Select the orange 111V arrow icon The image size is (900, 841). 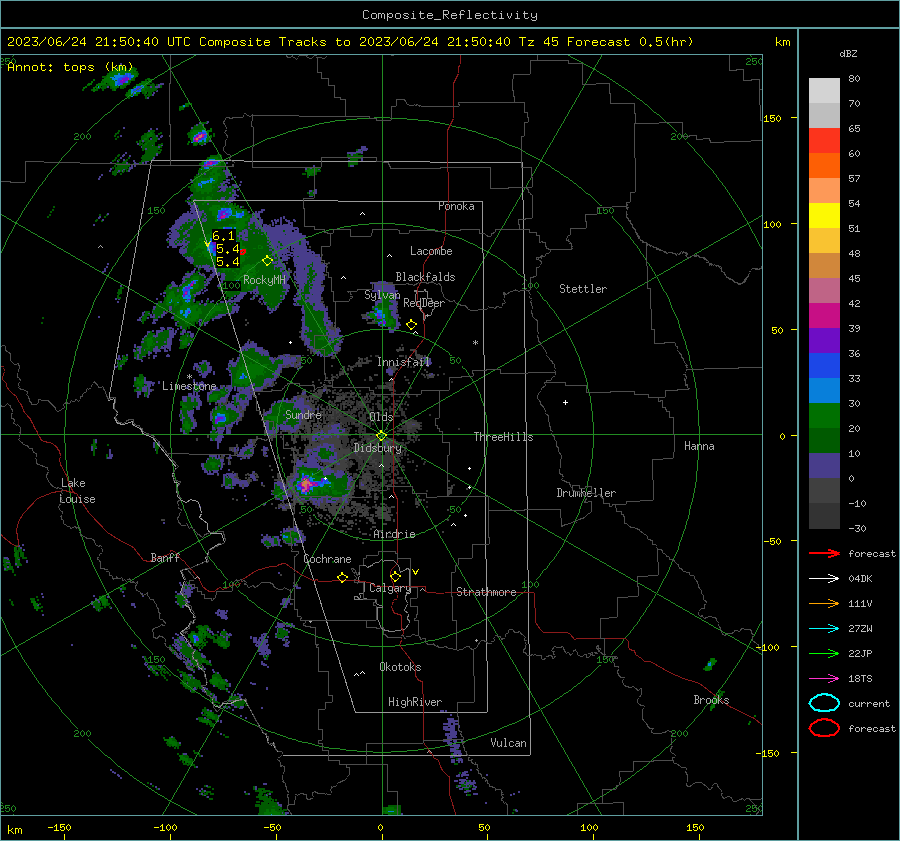pos(824,603)
